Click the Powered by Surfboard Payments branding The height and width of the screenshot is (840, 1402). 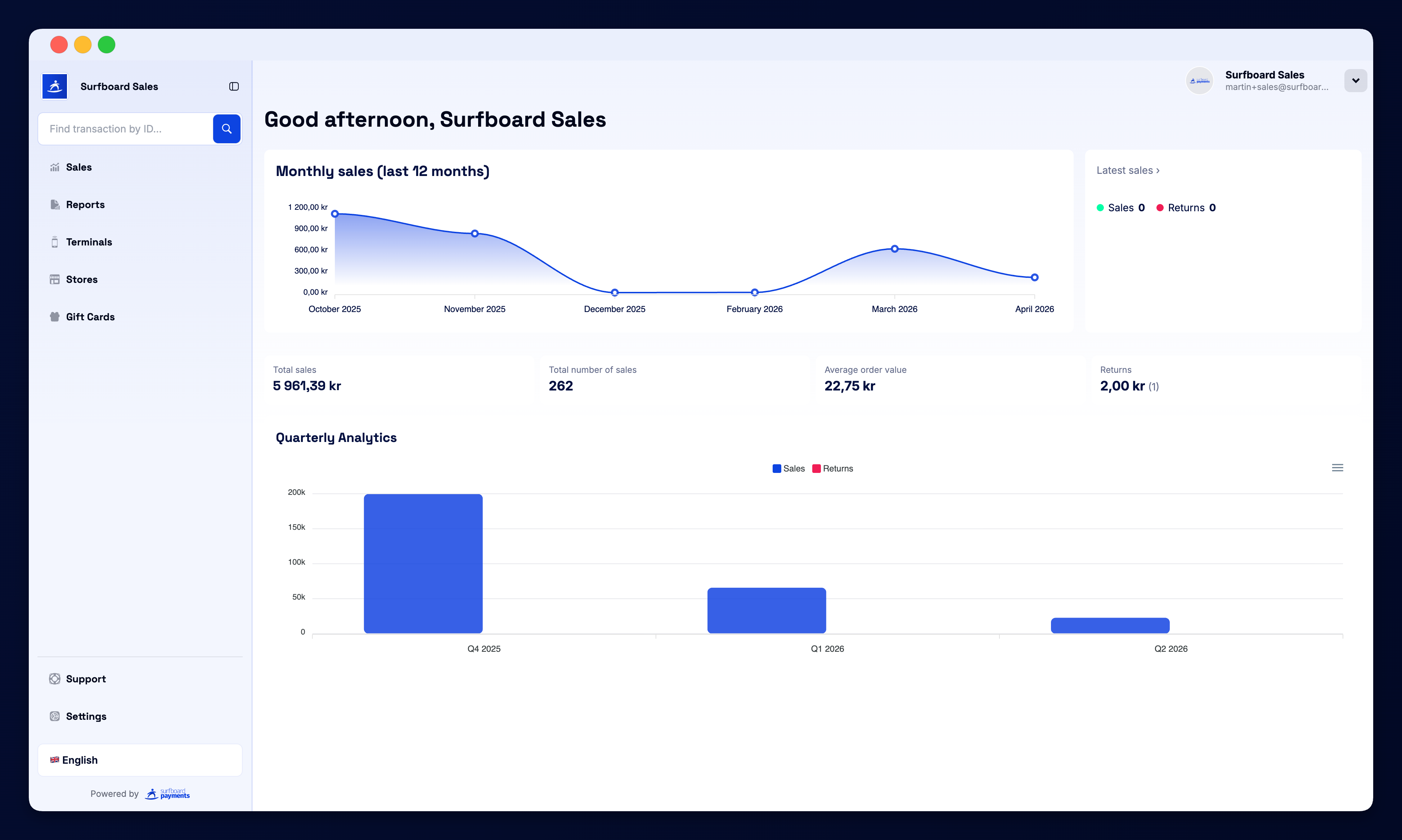(x=140, y=794)
